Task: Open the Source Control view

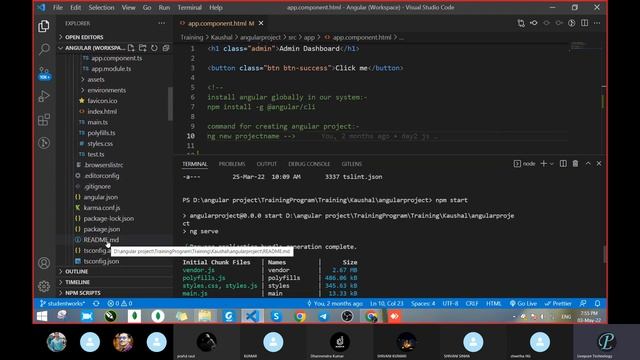Action: click(44, 73)
